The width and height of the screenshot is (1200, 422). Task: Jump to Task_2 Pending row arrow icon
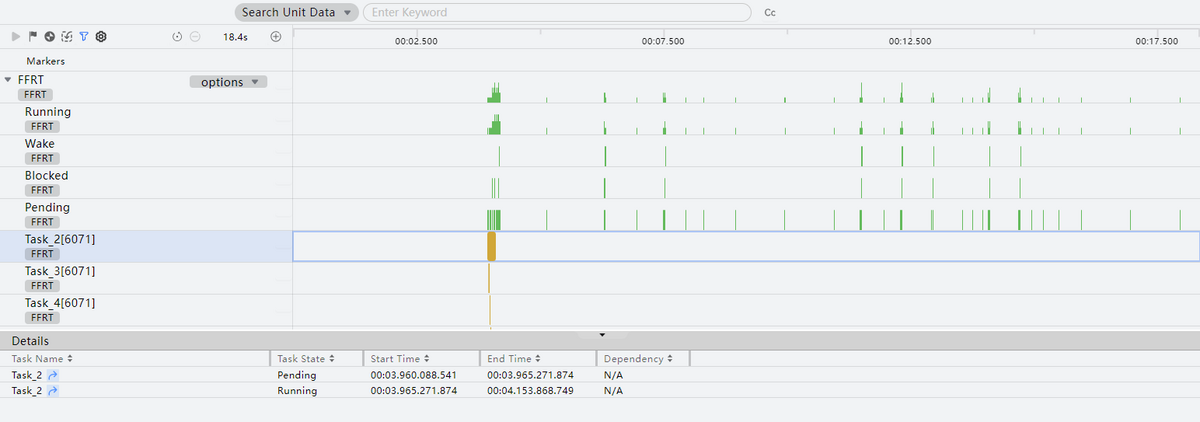(x=53, y=375)
